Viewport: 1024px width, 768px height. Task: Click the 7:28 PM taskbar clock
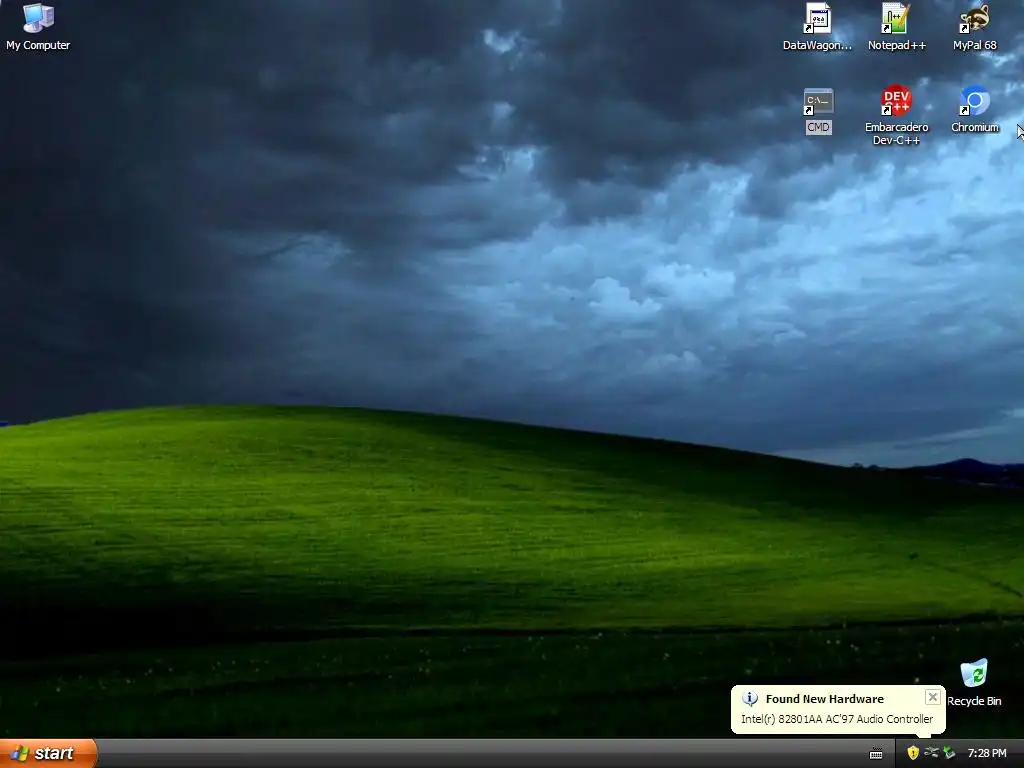pyautogui.click(x=987, y=754)
